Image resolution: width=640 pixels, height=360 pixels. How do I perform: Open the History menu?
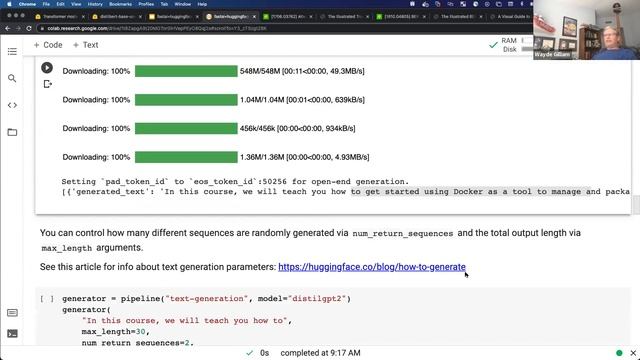pos(95,4)
